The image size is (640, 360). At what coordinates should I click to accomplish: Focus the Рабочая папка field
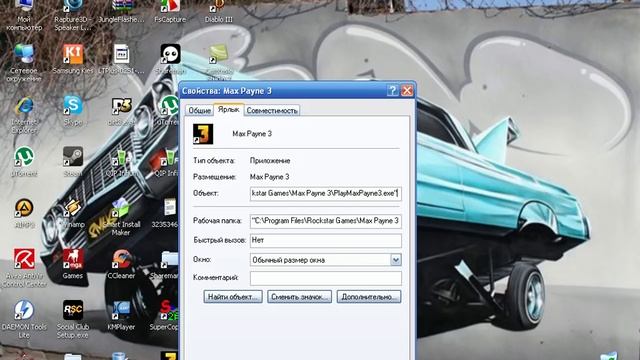[x=325, y=221]
